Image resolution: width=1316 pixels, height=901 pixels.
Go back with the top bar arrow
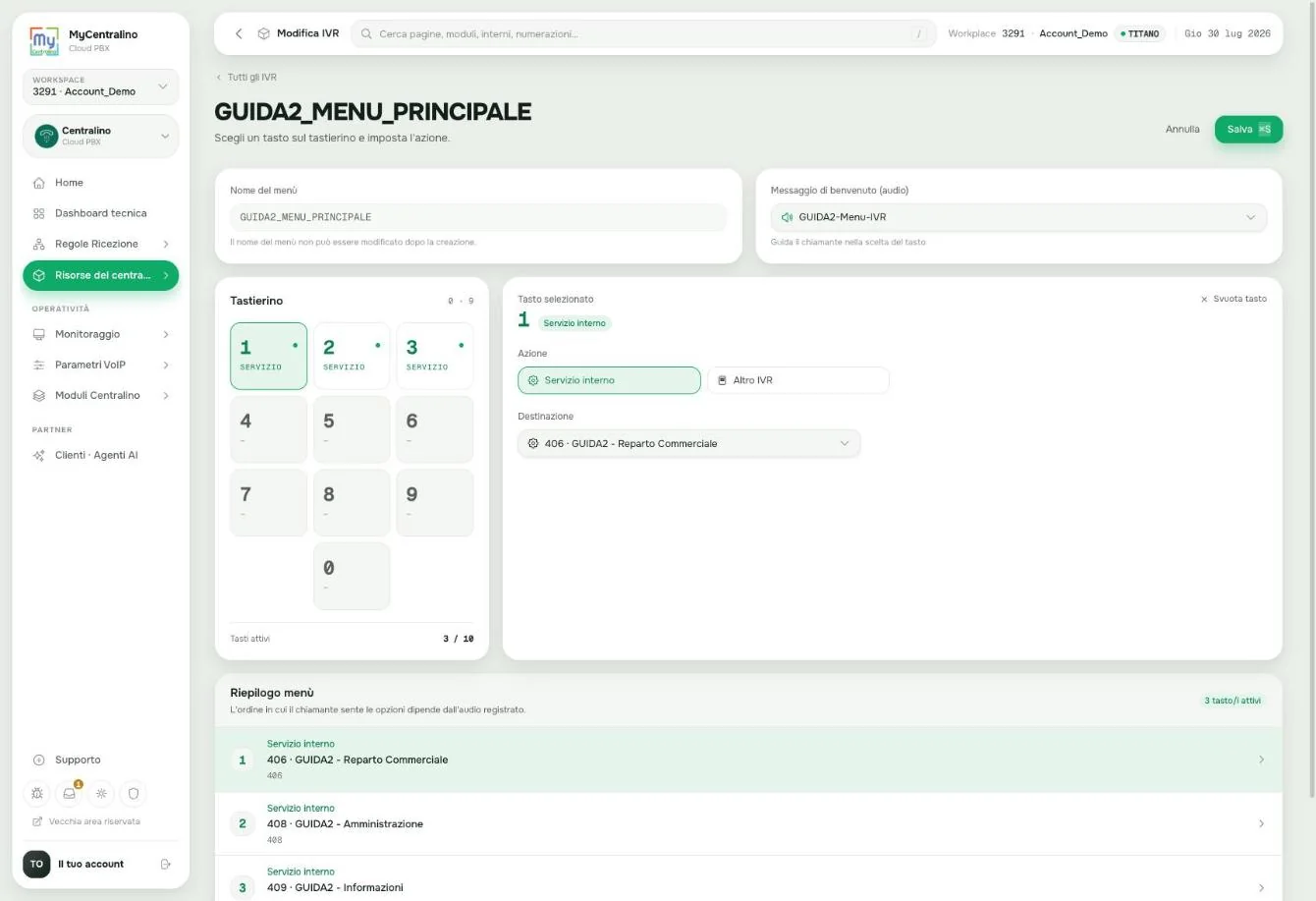[239, 33]
